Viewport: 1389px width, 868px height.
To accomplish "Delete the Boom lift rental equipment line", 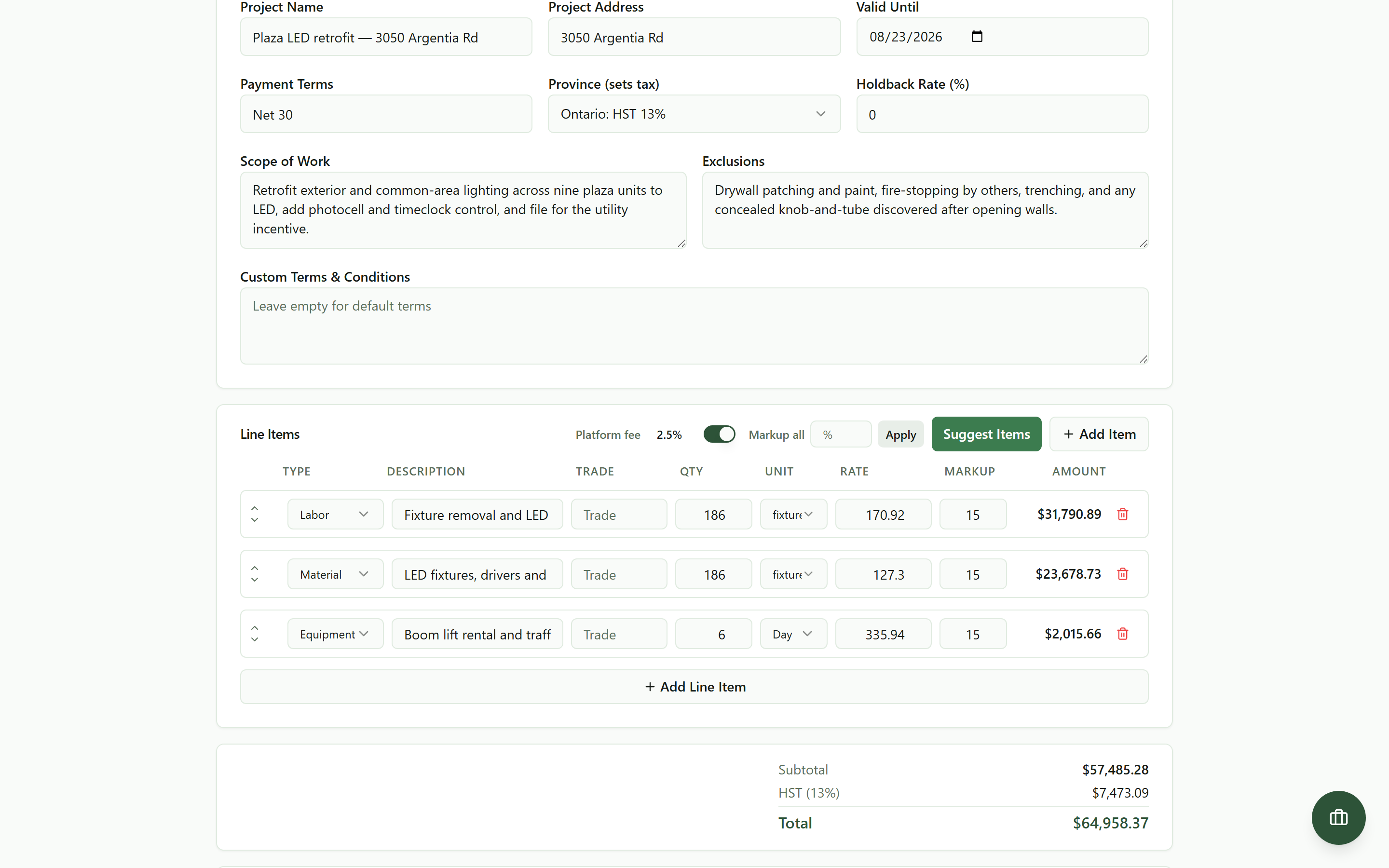I will coord(1123,634).
